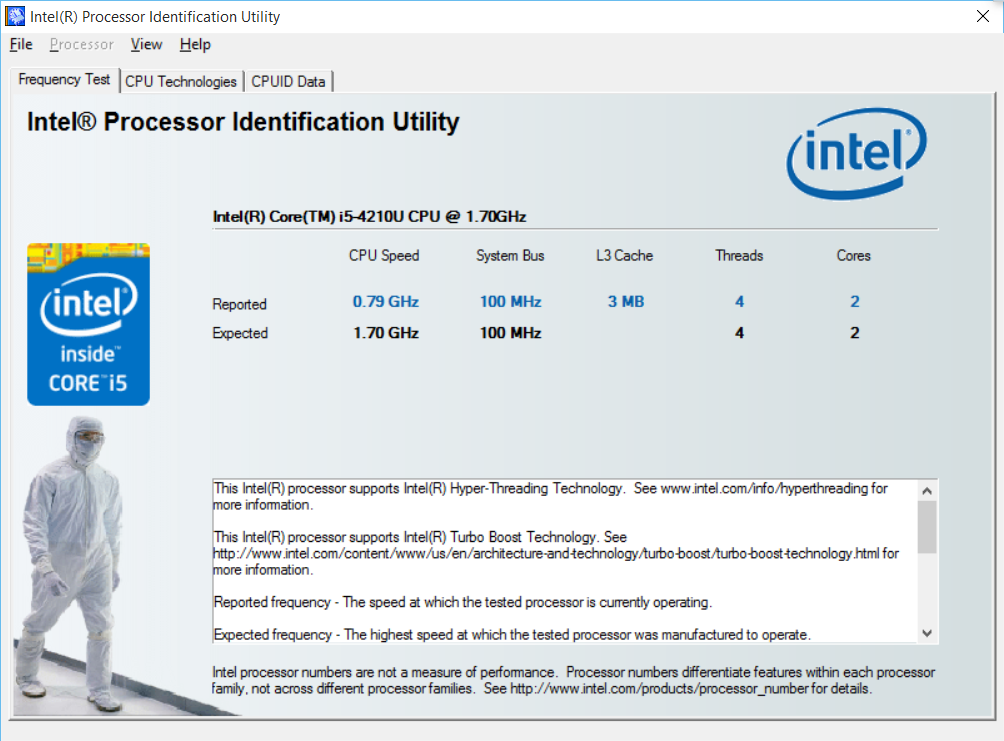This screenshot has width=1004, height=741.
Task: Click the reported CPU speed 0.79 GHz
Action: coord(385,302)
